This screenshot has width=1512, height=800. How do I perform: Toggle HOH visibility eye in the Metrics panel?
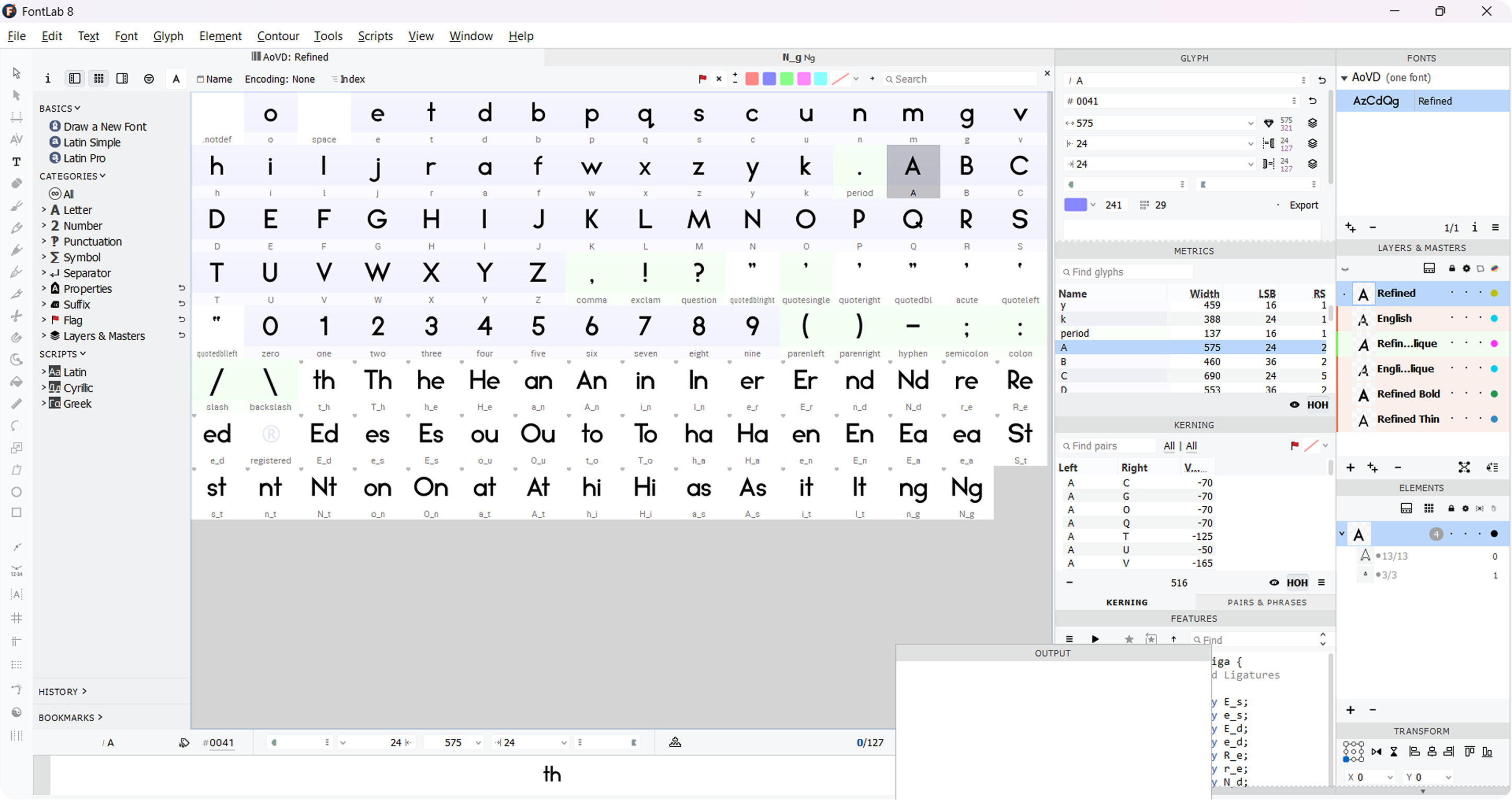point(1295,404)
